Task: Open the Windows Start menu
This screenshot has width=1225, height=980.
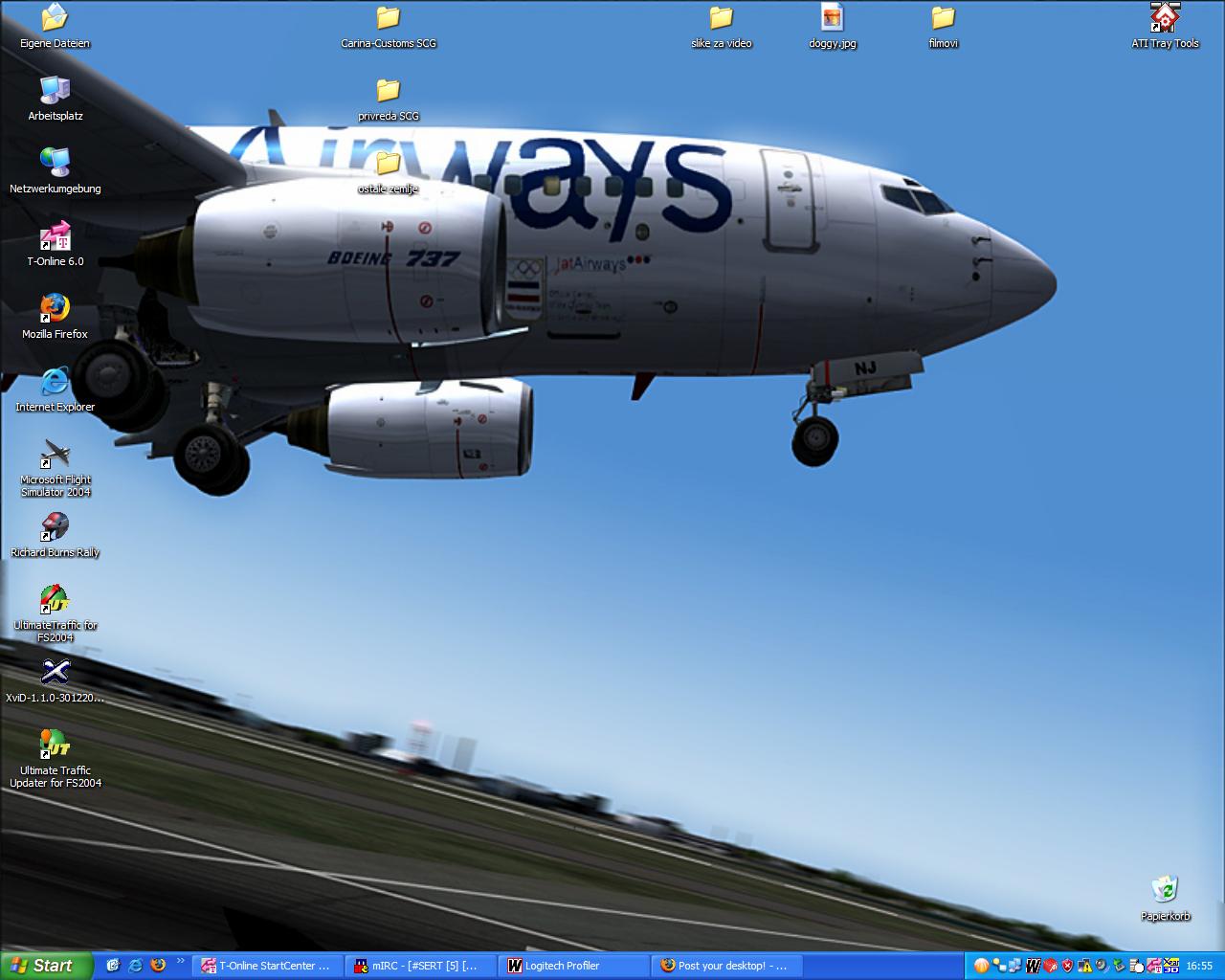Action: click(46, 966)
